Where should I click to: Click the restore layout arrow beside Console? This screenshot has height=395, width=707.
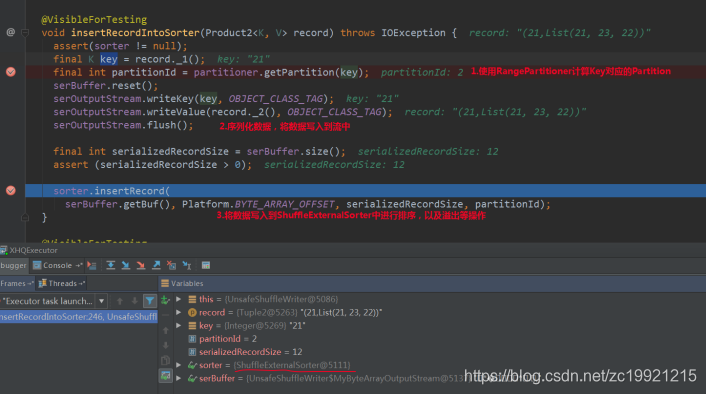[x=78, y=266]
